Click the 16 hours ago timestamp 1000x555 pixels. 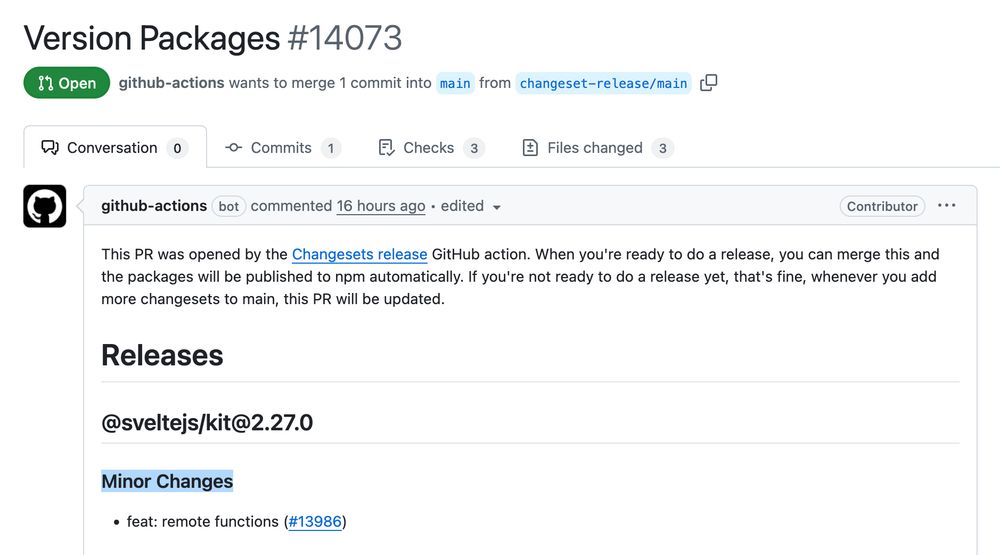point(381,206)
